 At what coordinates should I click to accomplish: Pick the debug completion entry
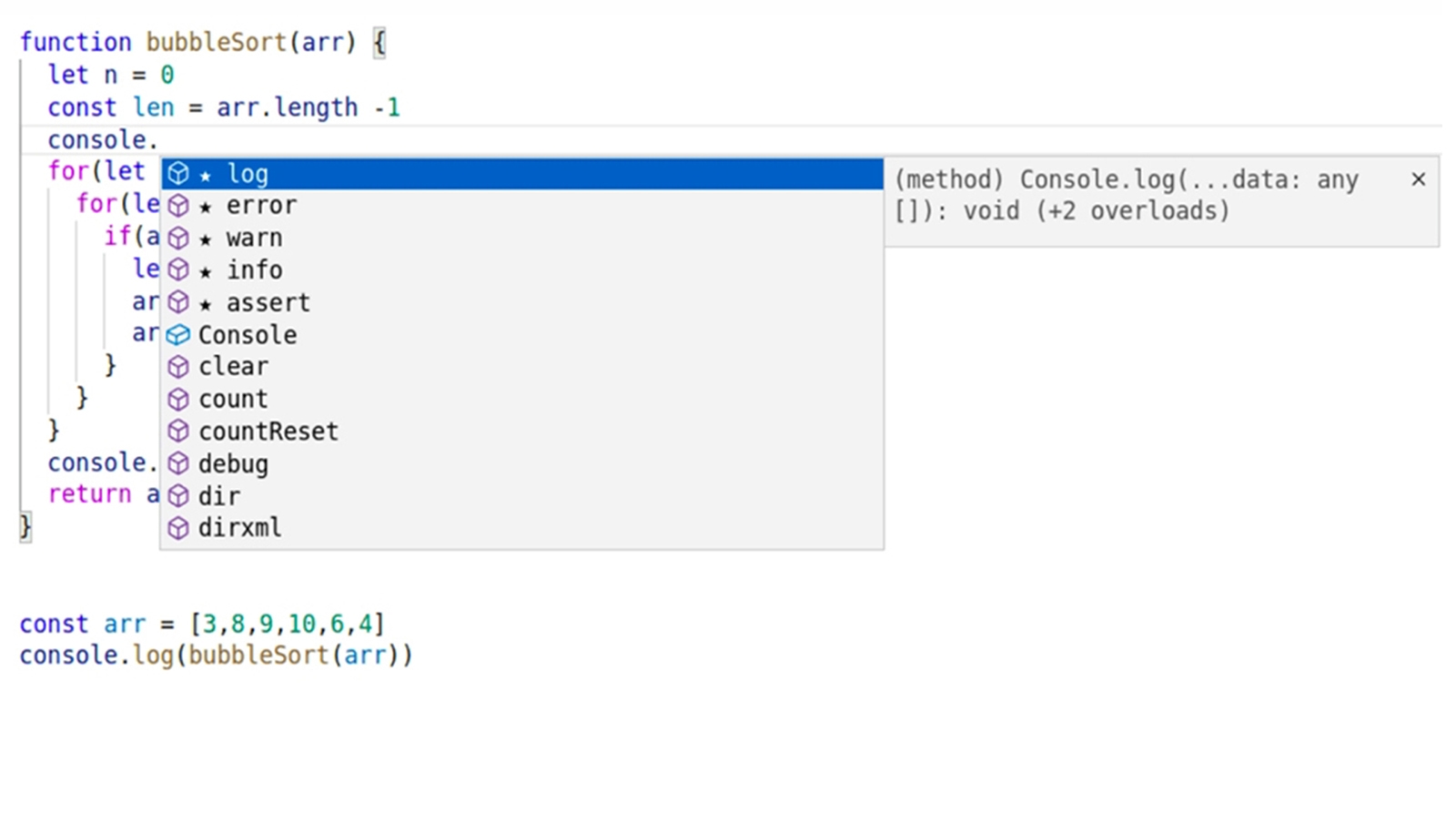click(522, 463)
